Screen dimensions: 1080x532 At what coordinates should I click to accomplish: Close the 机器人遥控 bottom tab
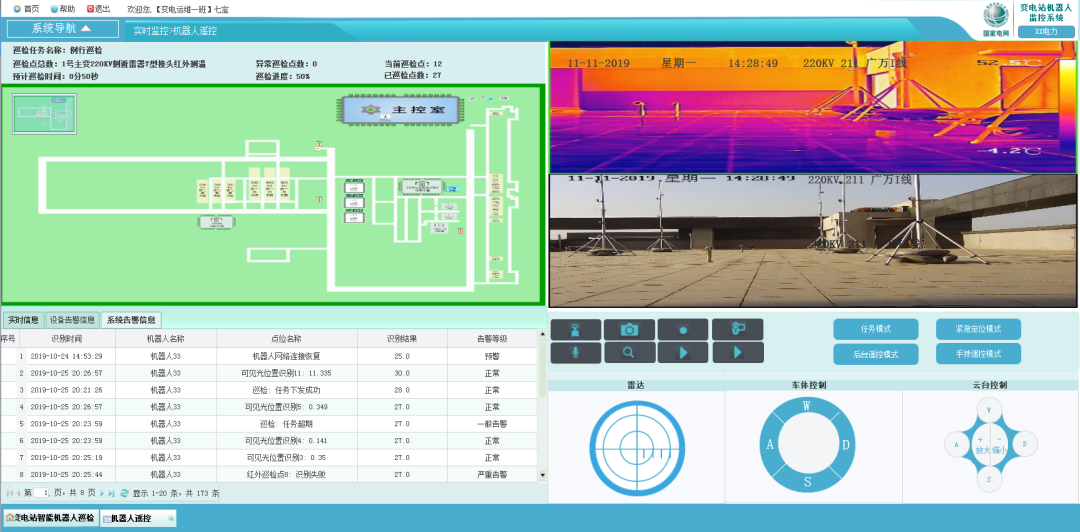[x=171, y=518]
